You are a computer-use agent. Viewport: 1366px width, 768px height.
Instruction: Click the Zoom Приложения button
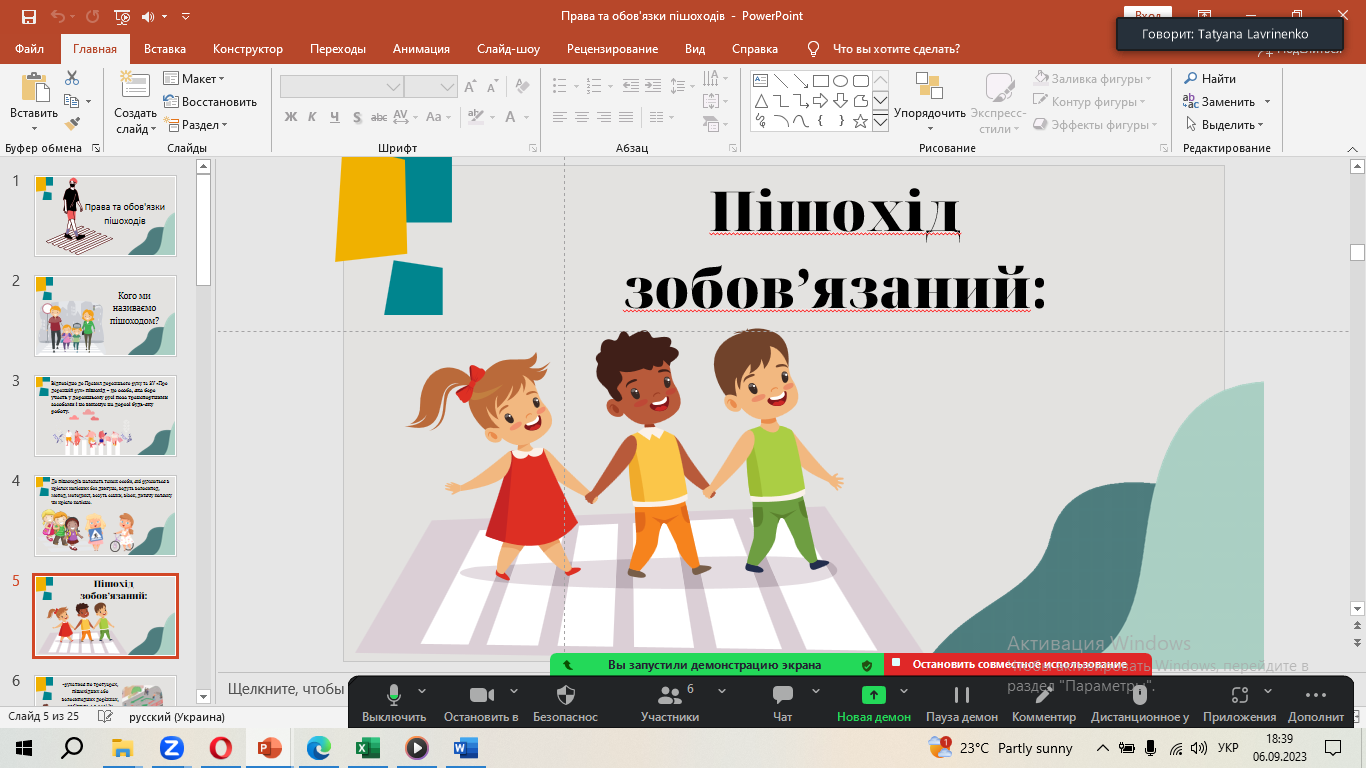point(1240,702)
